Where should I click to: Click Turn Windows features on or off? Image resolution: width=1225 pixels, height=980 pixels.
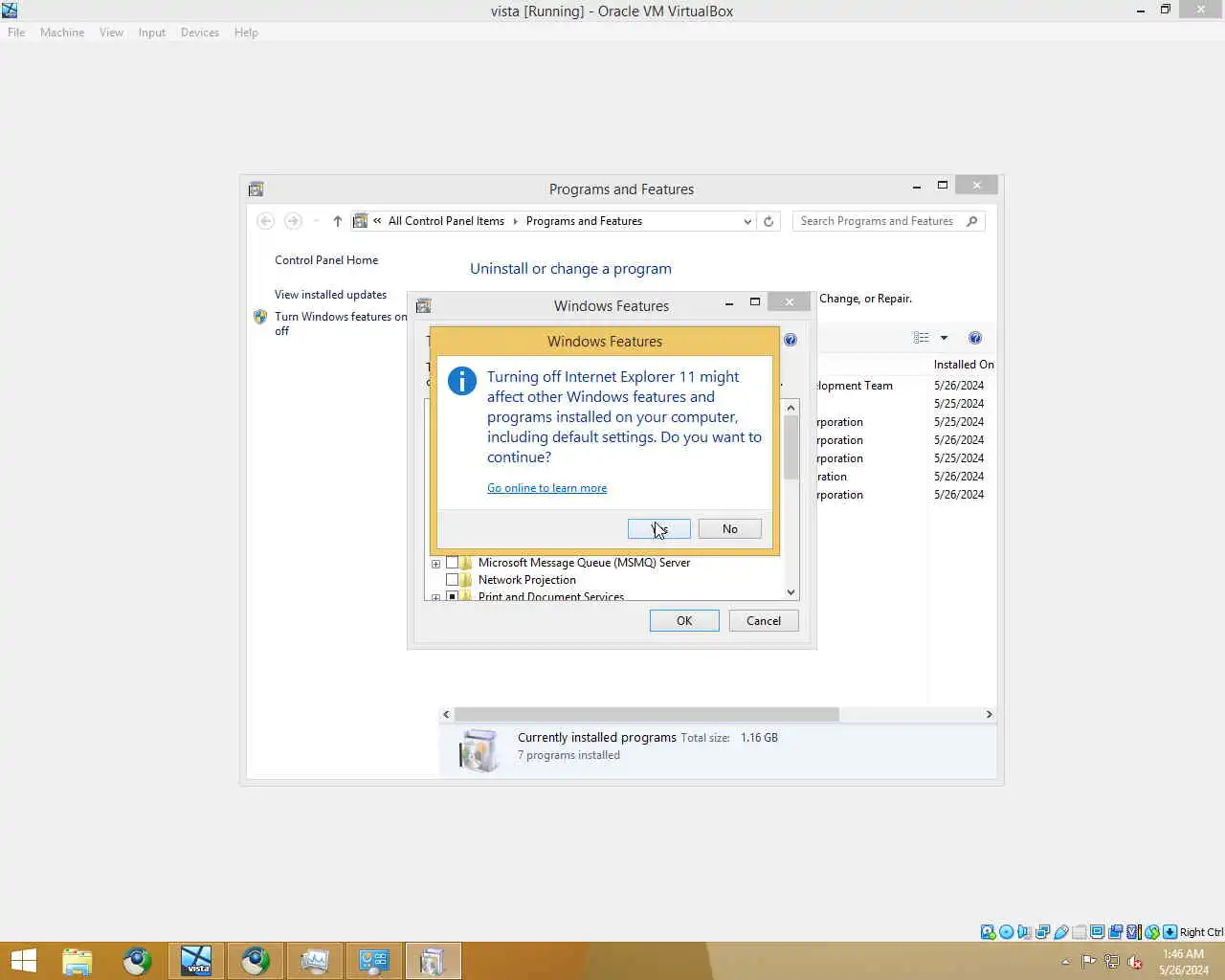click(340, 323)
